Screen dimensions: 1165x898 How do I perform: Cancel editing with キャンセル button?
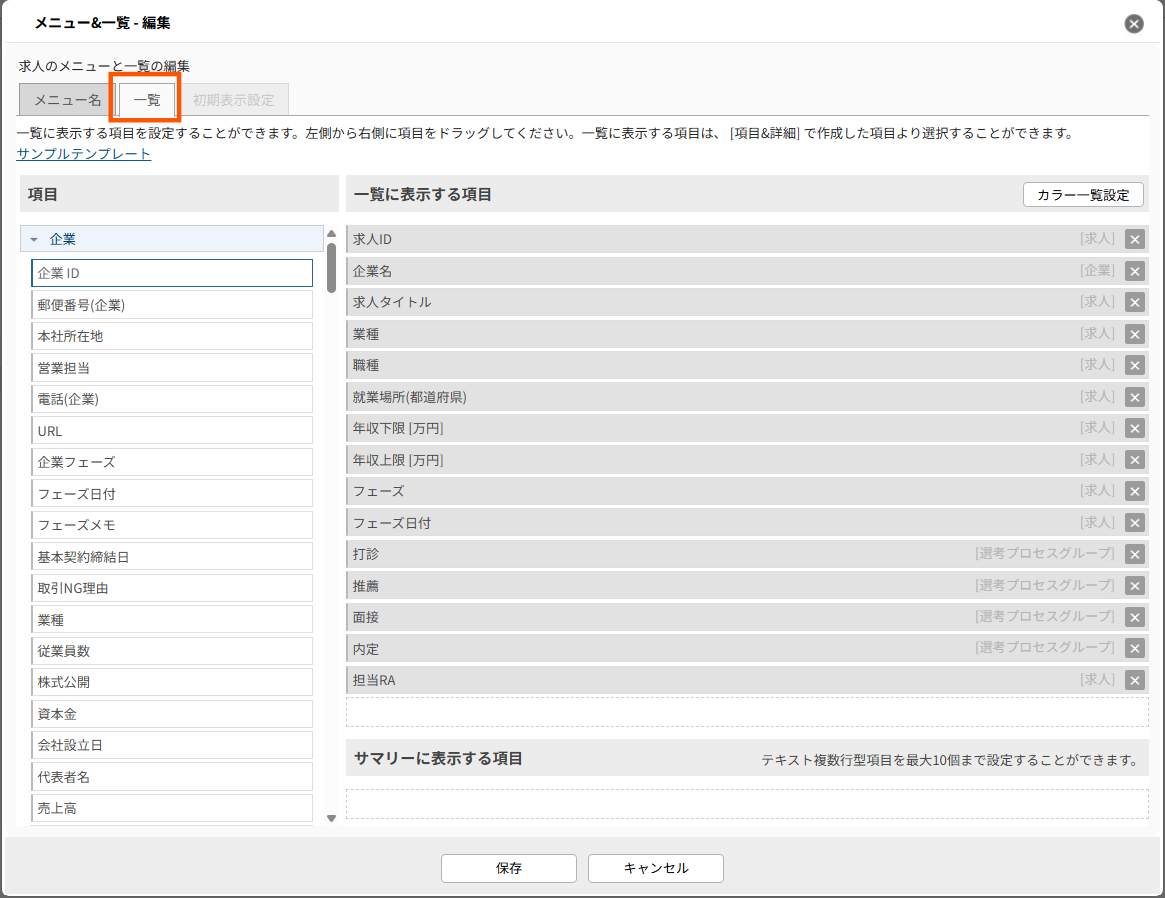tap(656, 868)
